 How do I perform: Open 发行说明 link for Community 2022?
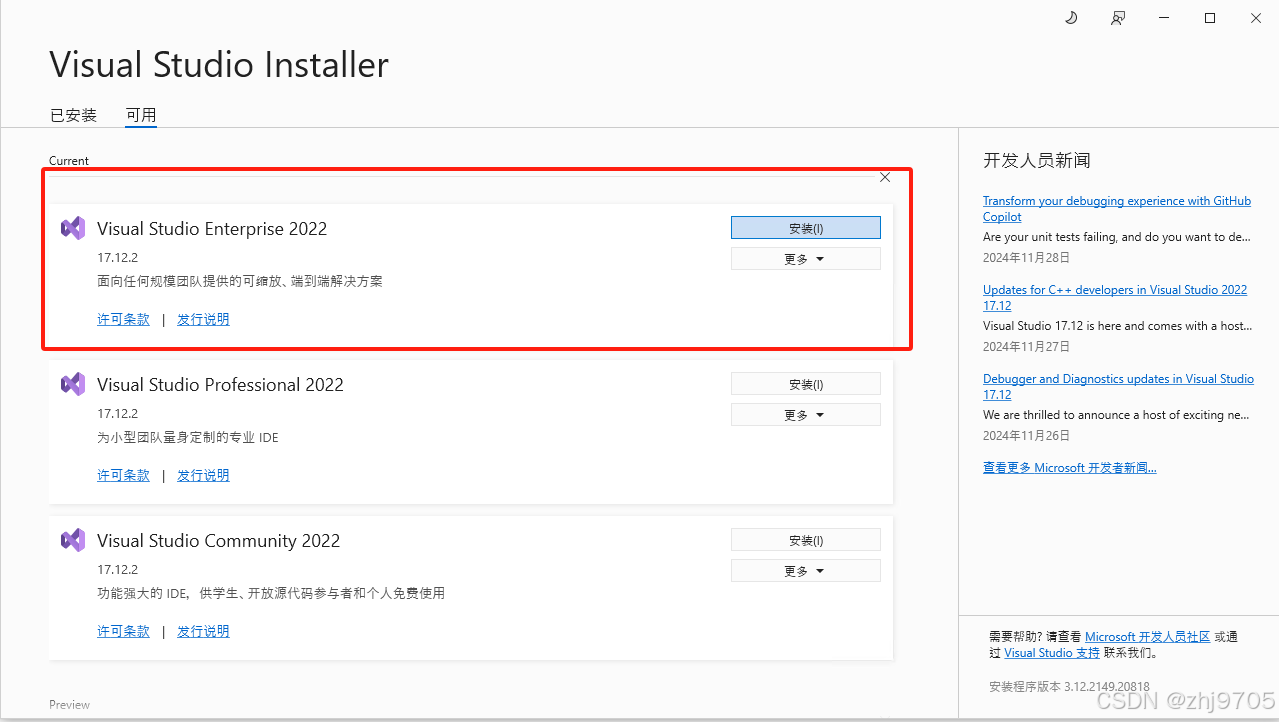(x=203, y=631)
